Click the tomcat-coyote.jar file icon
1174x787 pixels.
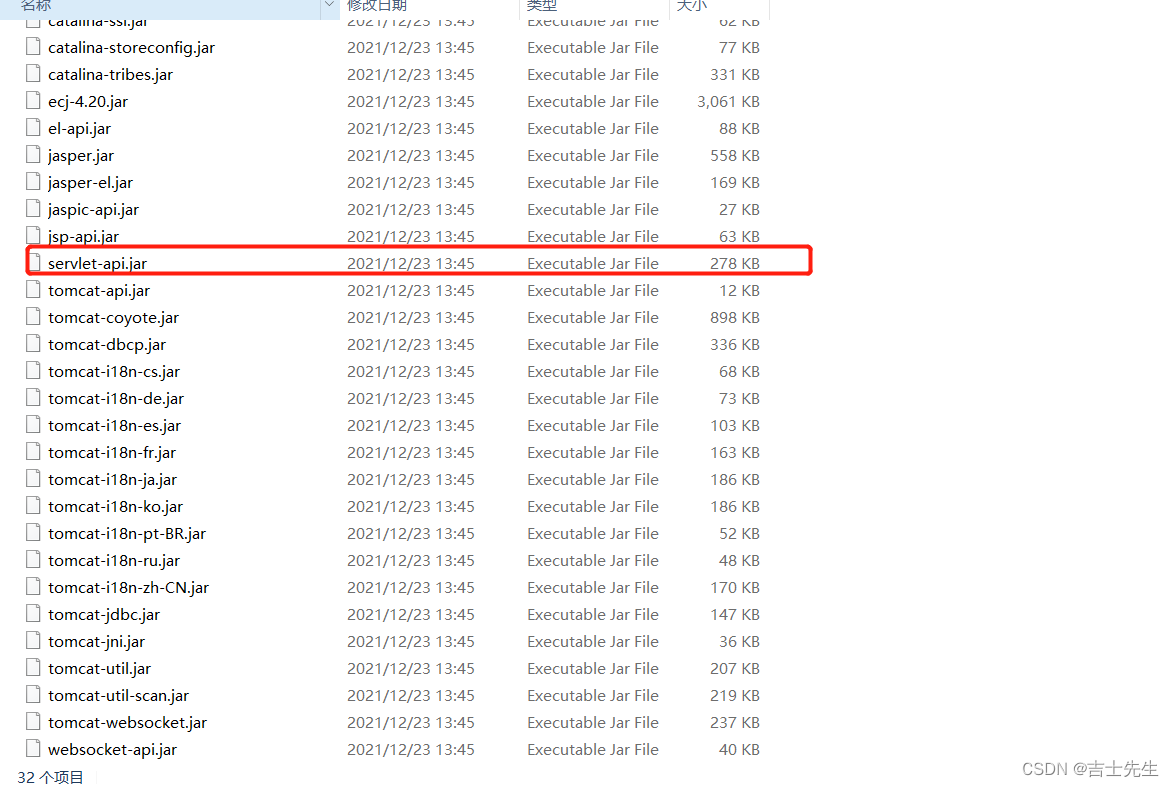click(x=33, y=317)
